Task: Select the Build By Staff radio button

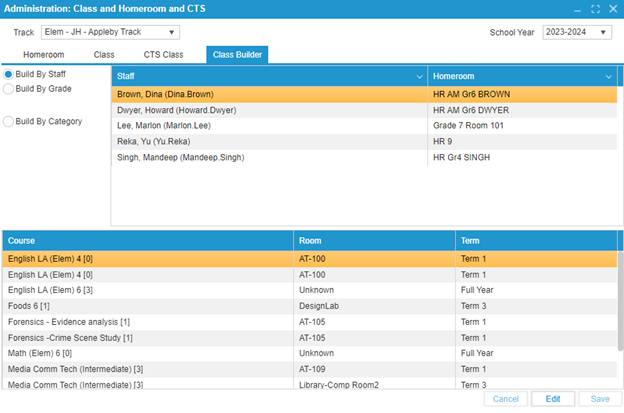Action: 9,75
